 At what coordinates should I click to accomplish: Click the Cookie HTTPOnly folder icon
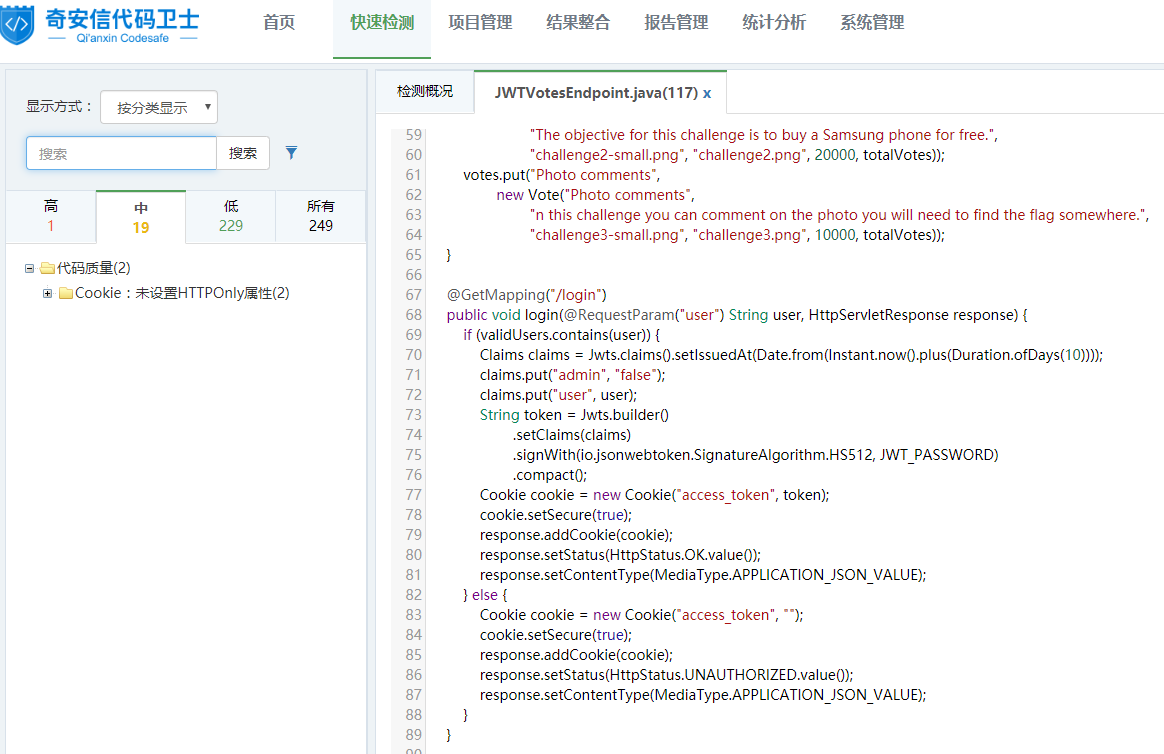coord(66,293)
